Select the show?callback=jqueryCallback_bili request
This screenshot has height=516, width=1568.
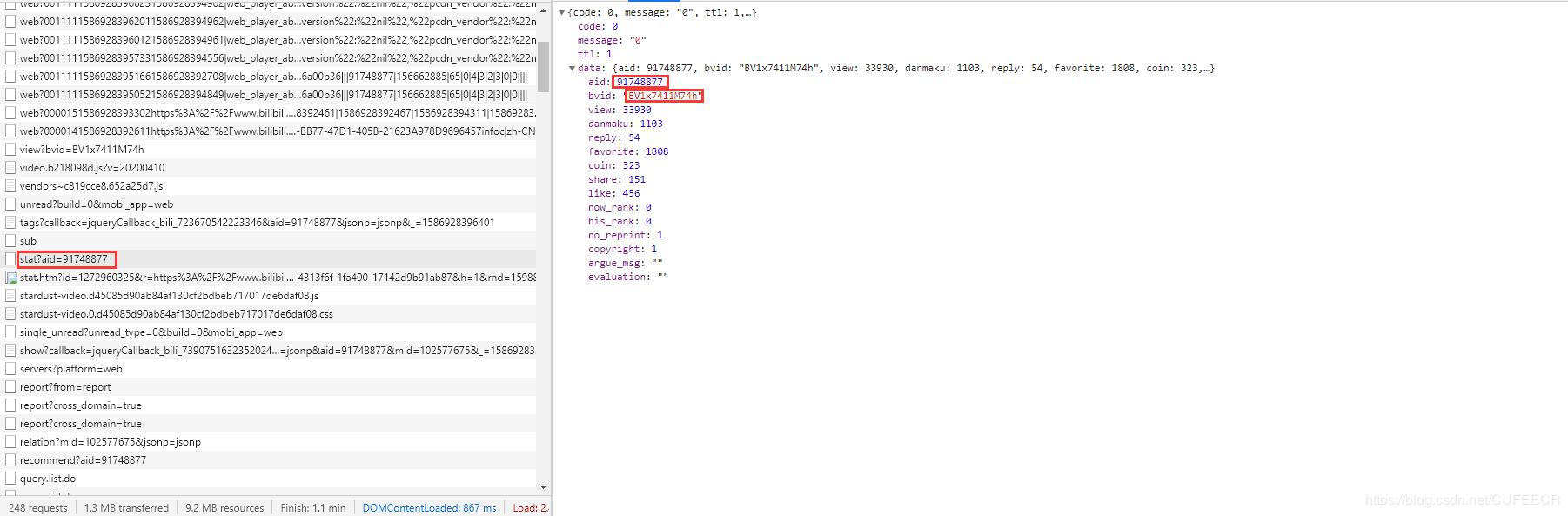pos(268,351)
